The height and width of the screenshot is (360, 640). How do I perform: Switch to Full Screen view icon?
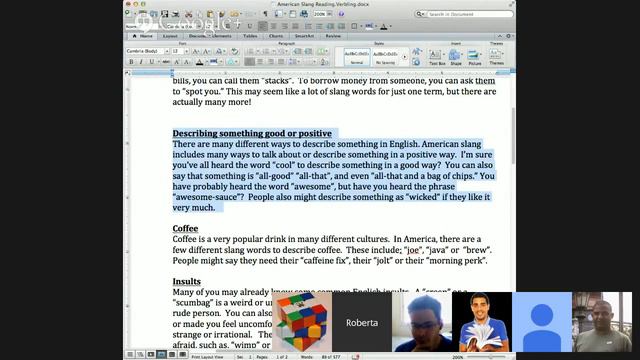(182, 354)
